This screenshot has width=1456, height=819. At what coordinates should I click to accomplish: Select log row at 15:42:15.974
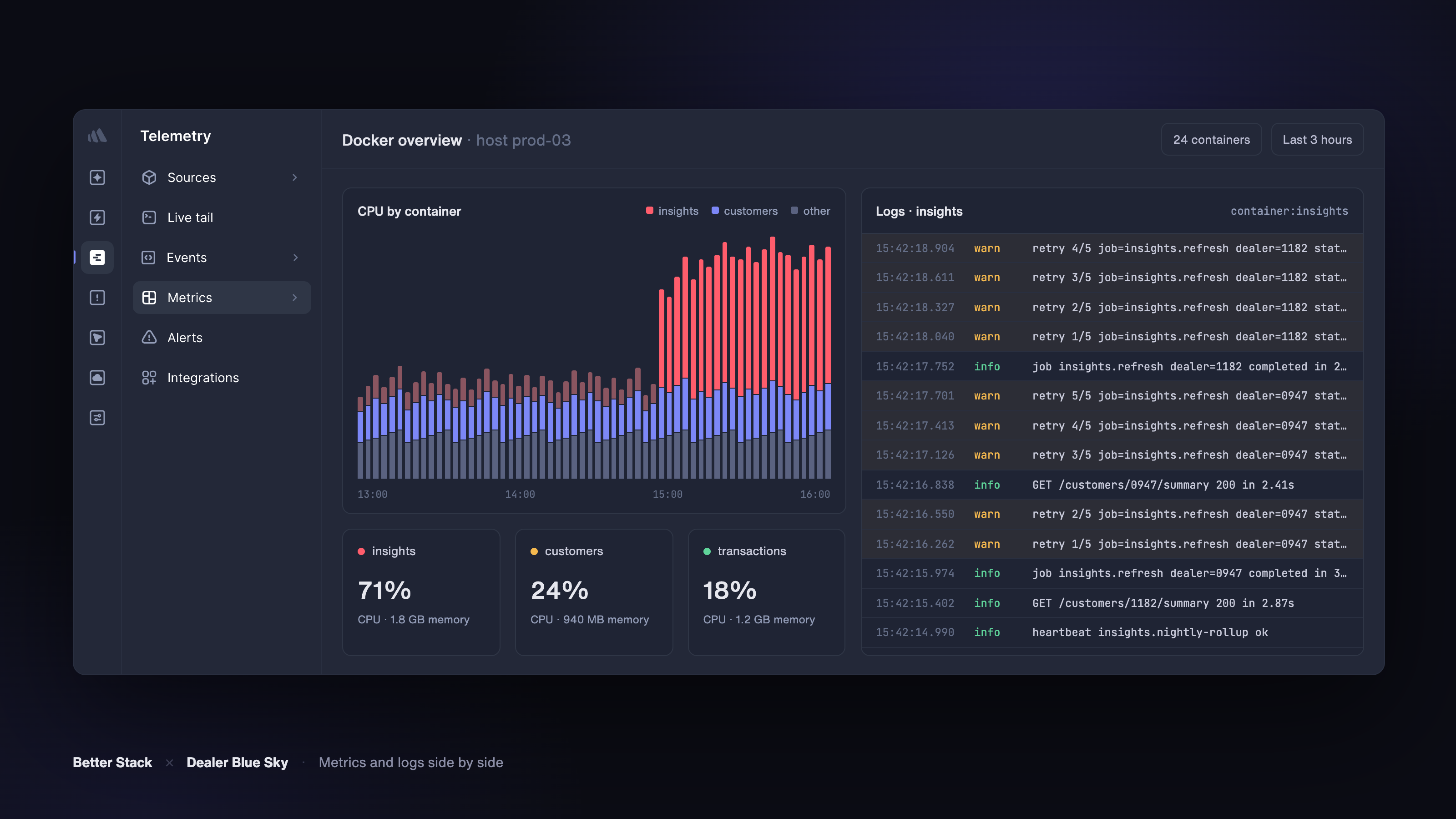pyautogui.click(x=1112, y=573)
